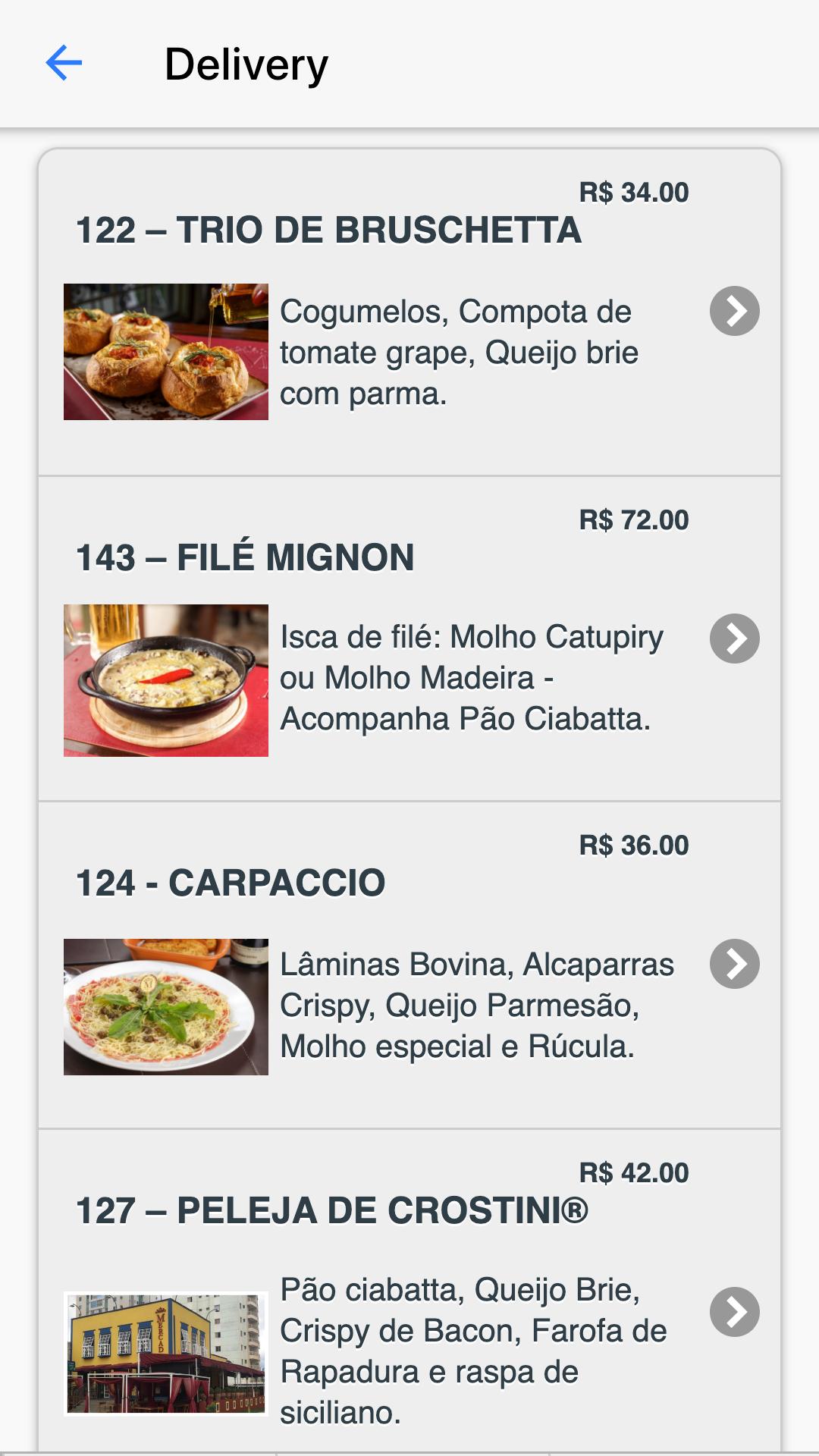
Task: Click the R$ 36.00 price
Action: coord(634,846)
